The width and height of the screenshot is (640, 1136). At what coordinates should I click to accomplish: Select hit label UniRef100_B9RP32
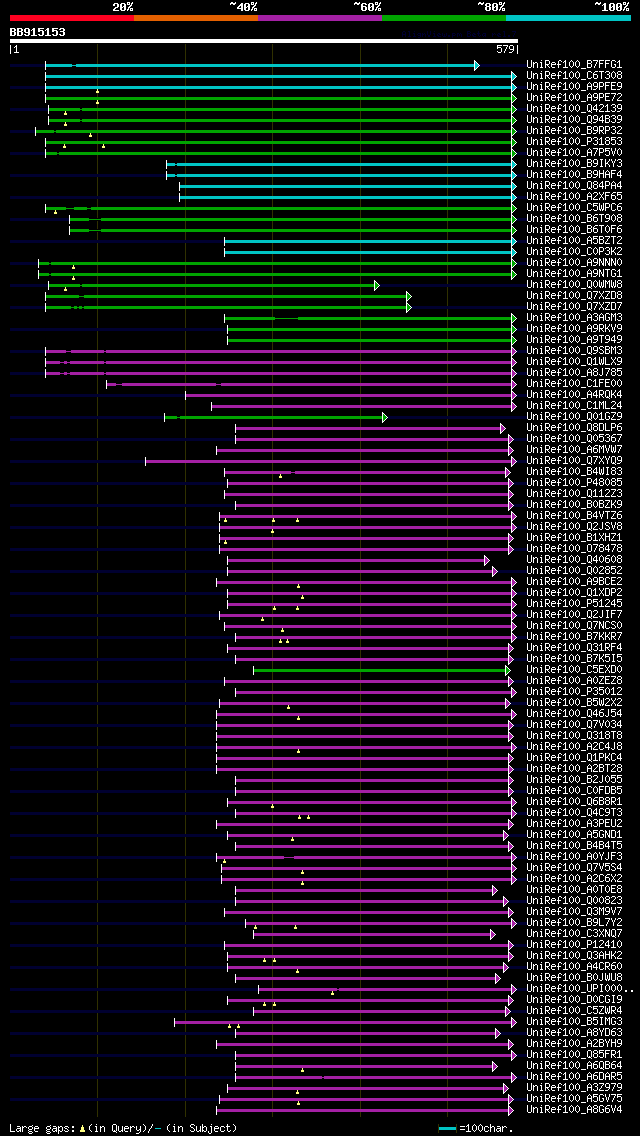click(574, 130)
